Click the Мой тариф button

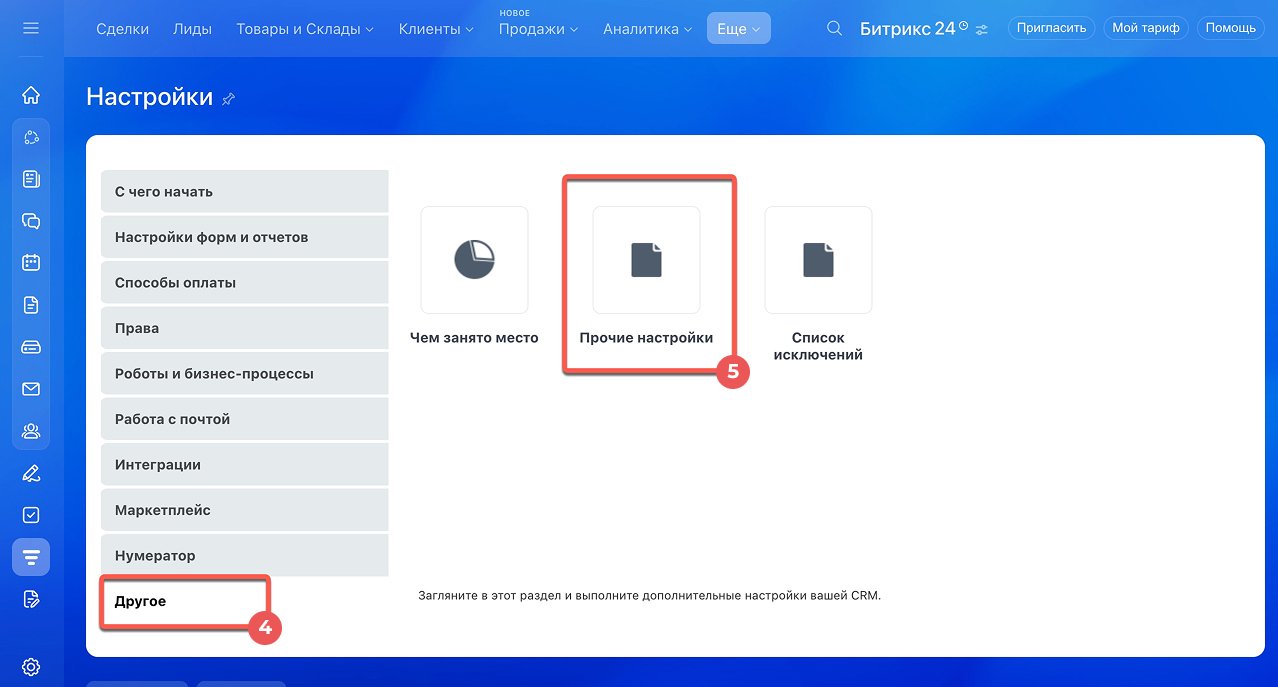tap(1146, 28)
